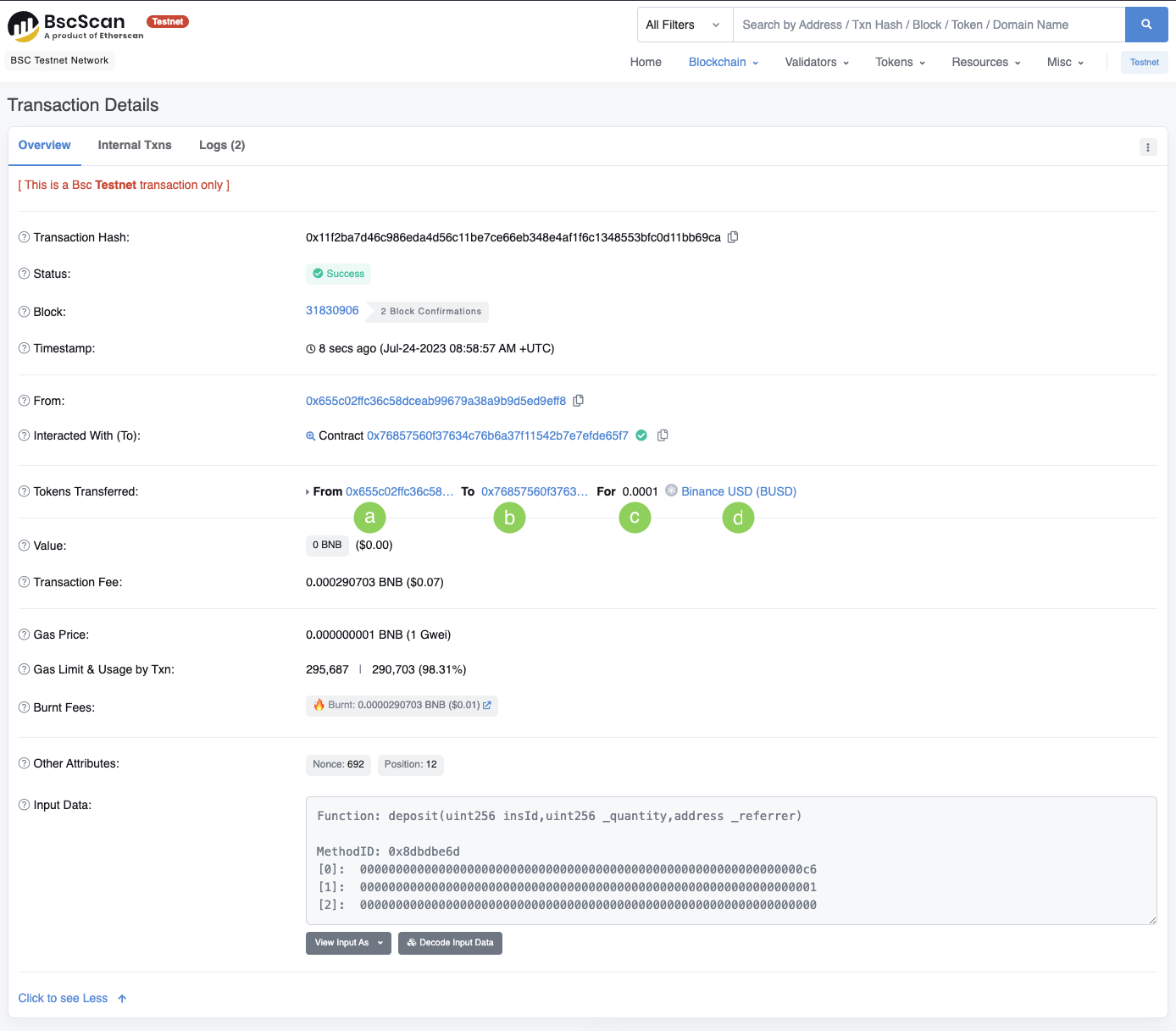Open the All Filters dropdown
The image size is (1176, 1031).
[x=684, y=25]
